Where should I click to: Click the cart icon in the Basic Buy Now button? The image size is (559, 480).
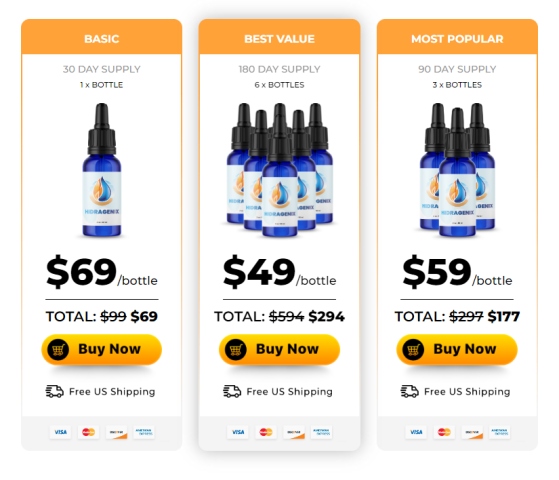(58, 349)
